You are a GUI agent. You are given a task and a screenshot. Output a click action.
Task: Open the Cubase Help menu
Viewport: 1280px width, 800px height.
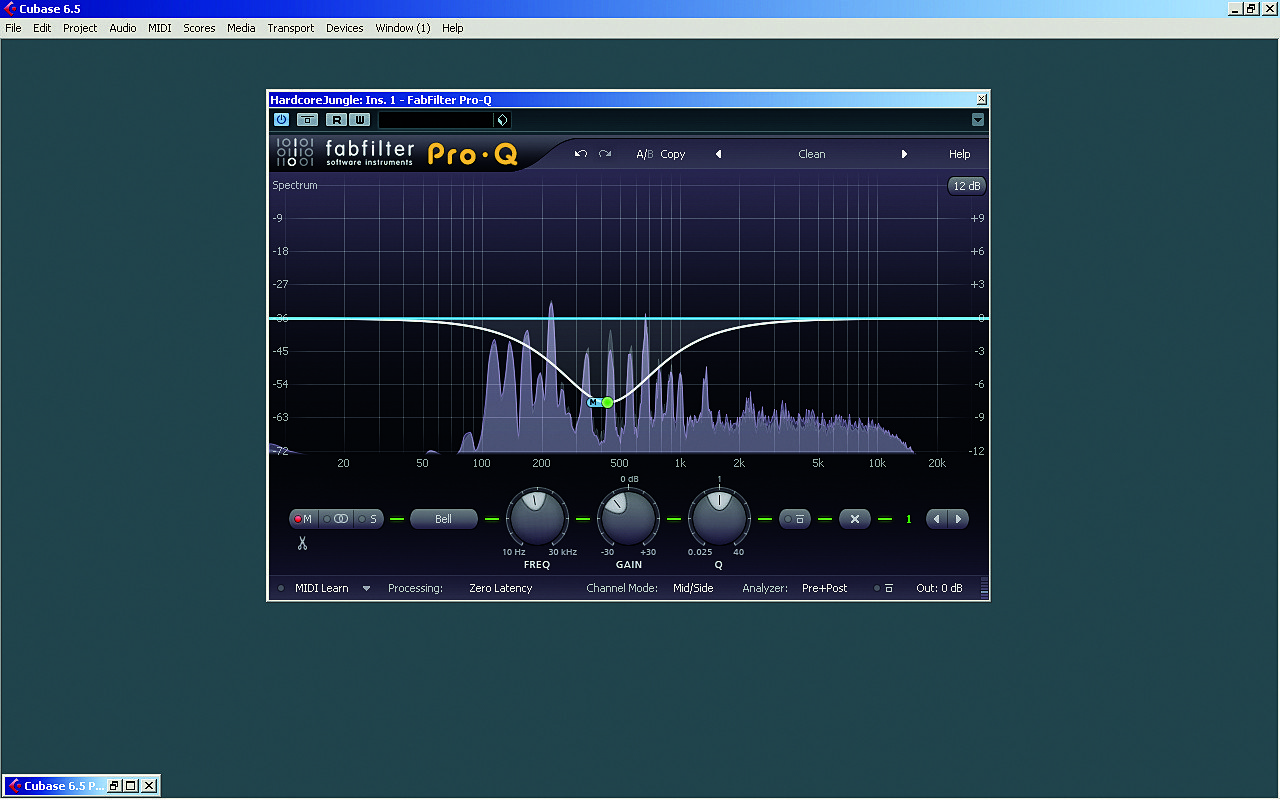(x=453, y=28)
